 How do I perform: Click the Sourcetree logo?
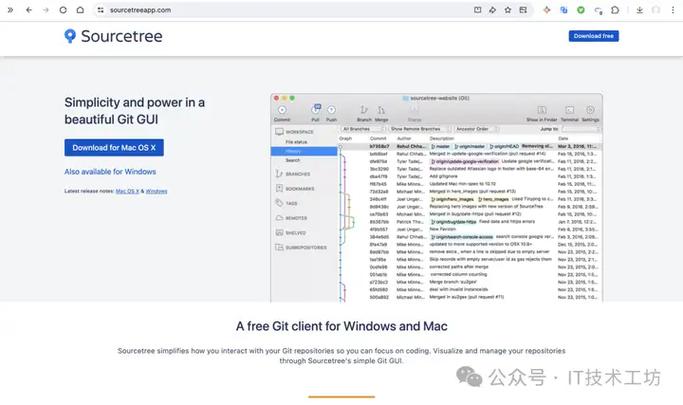point(113,36)
